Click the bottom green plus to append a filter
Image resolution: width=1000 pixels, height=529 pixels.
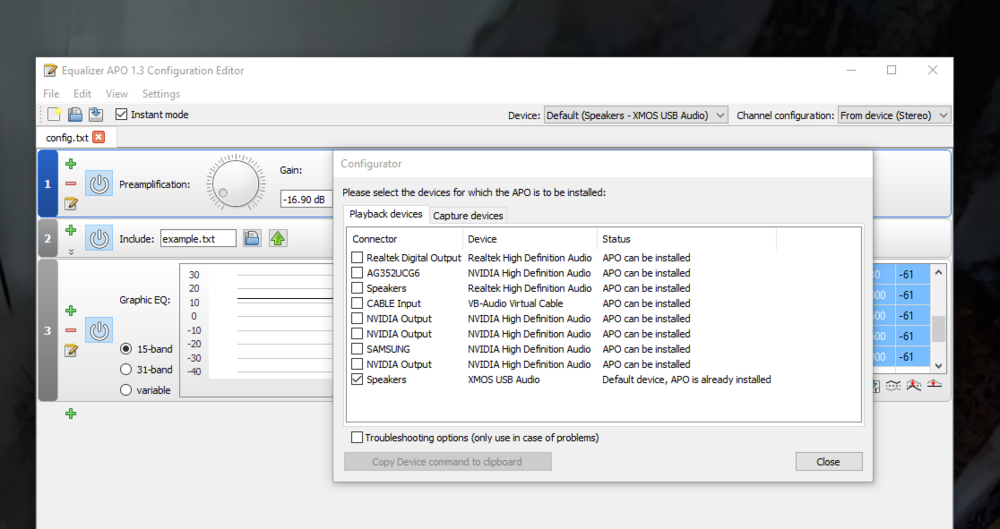click(71, 414)
